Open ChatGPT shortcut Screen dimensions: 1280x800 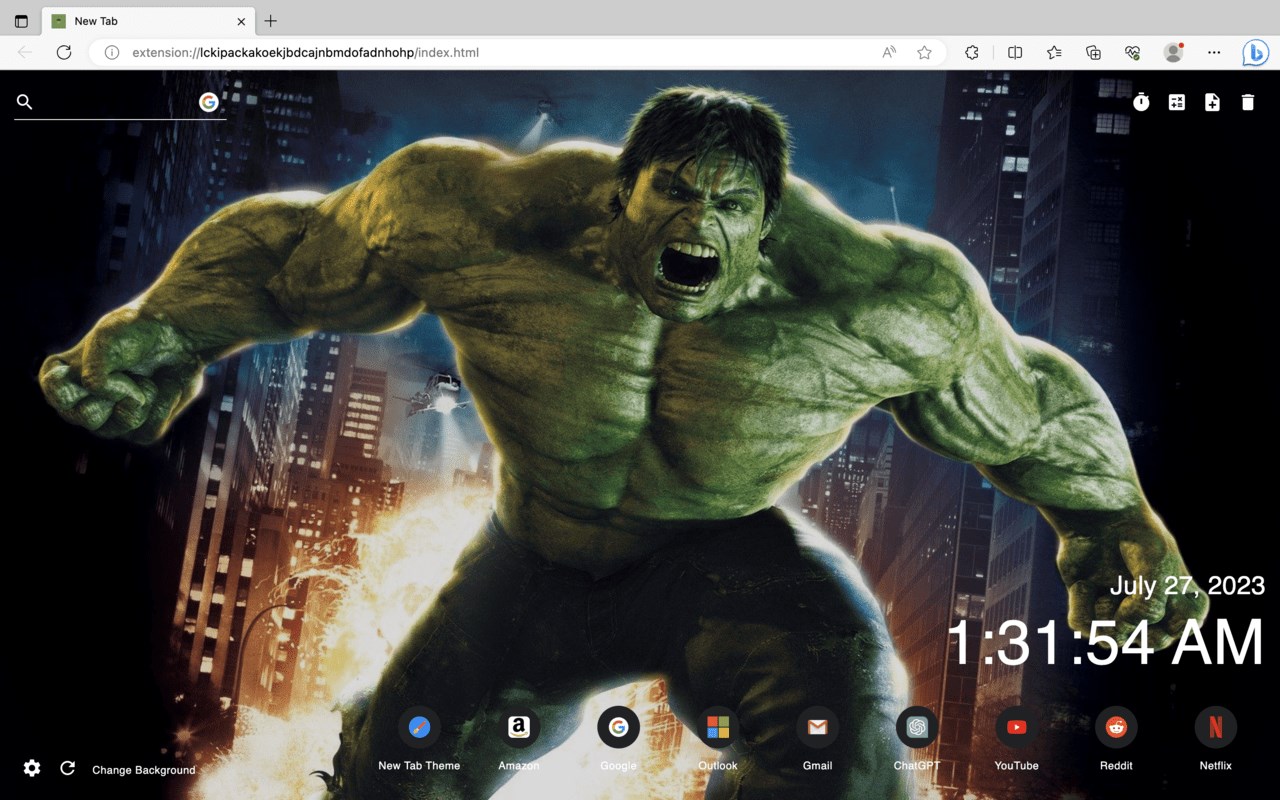tap(917, 728)
